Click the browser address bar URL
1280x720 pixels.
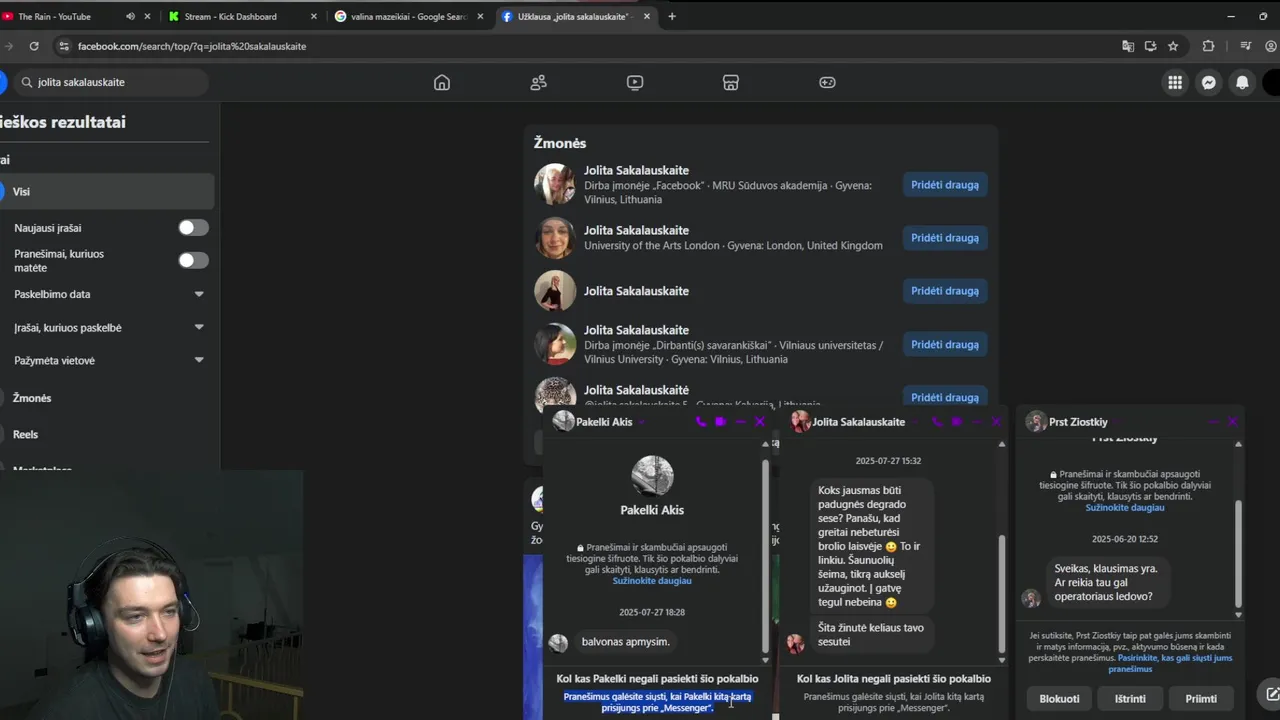click(191, 46)
